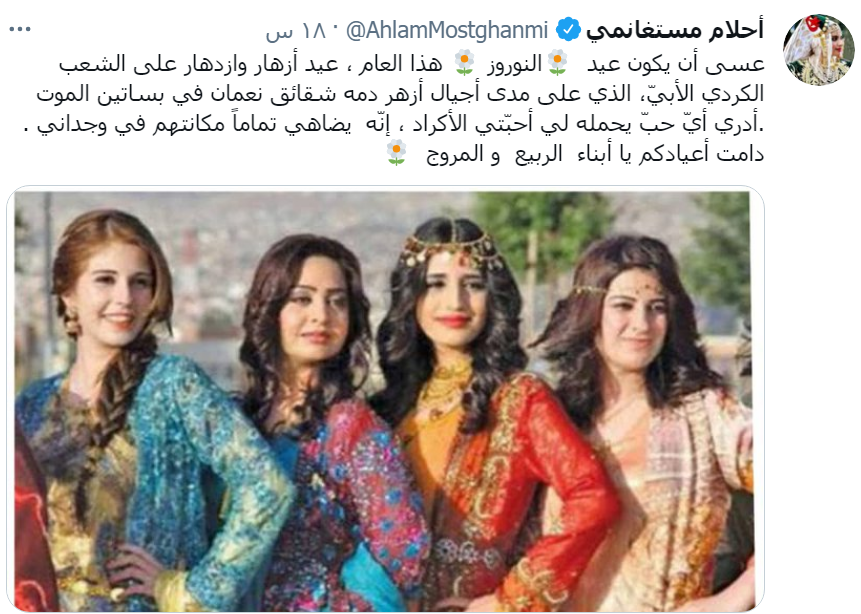The height and width of the screenshot is (614, 861).
Task: Click the blue verified badge icon
Action: point(568,29)
